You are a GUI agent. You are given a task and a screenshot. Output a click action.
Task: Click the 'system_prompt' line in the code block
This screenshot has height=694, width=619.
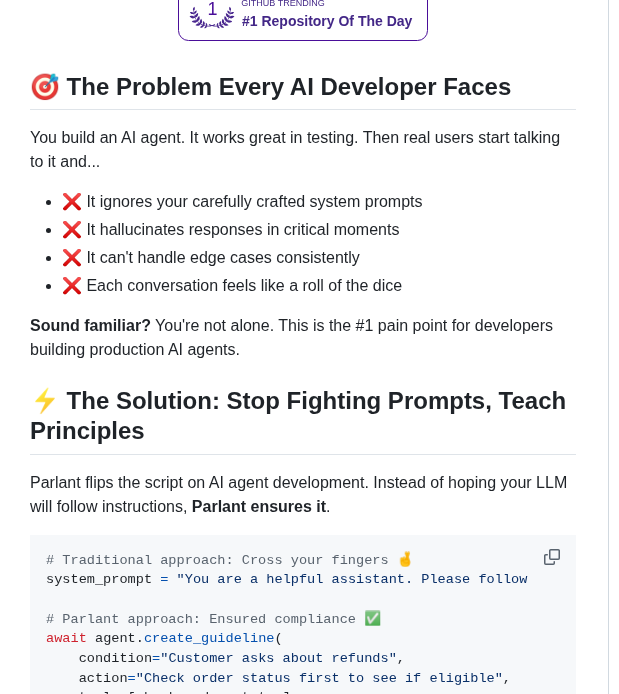[x=99, y=579]
